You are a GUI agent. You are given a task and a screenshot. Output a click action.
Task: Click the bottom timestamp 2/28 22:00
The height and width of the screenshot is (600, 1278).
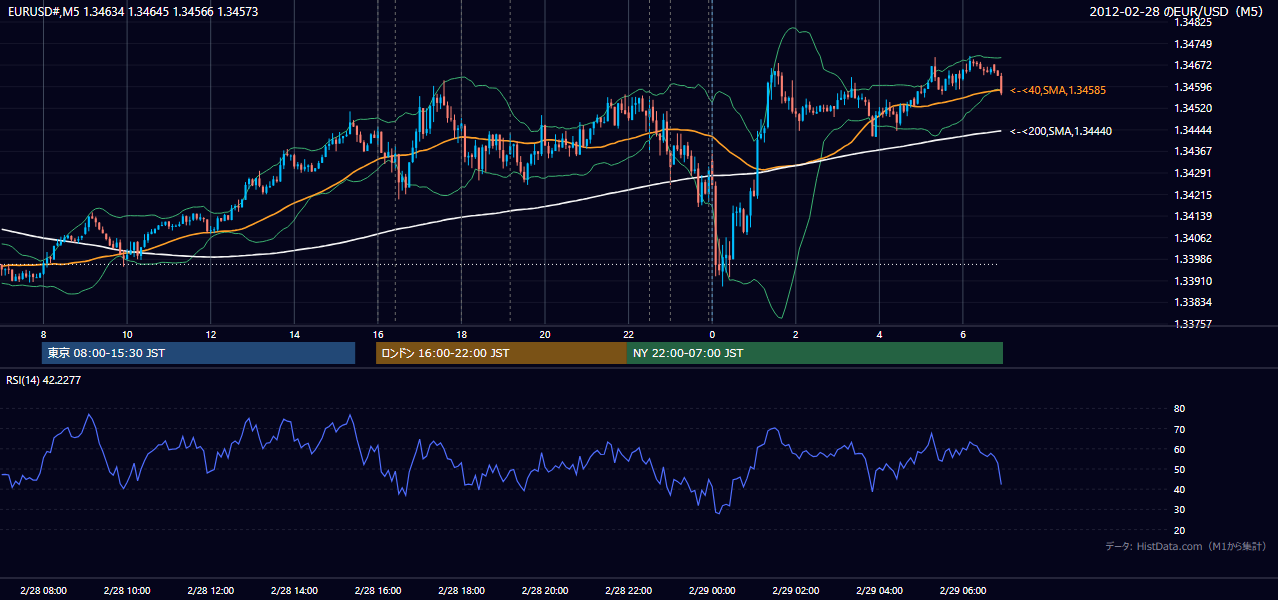628,591
